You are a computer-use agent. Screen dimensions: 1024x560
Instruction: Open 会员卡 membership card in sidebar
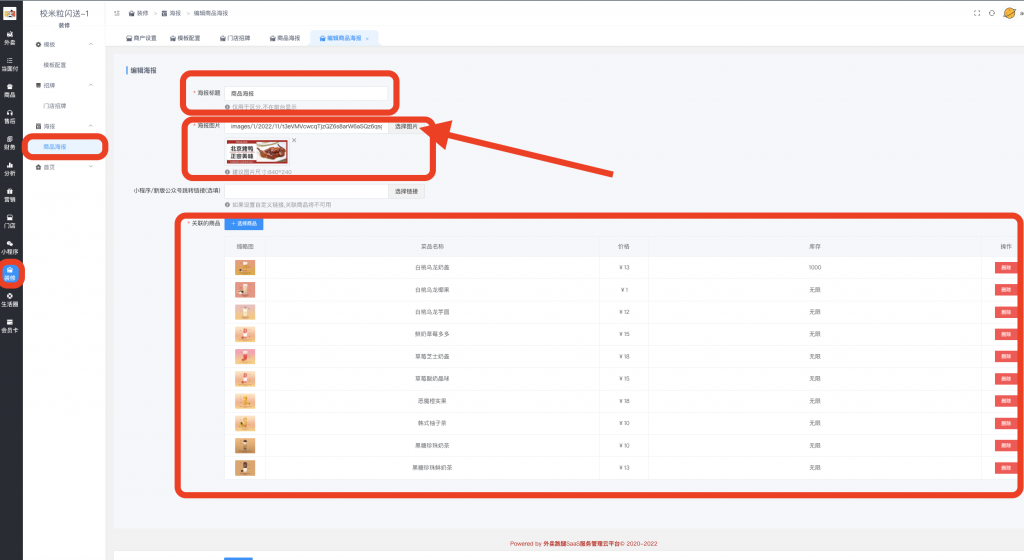[10, 325]
